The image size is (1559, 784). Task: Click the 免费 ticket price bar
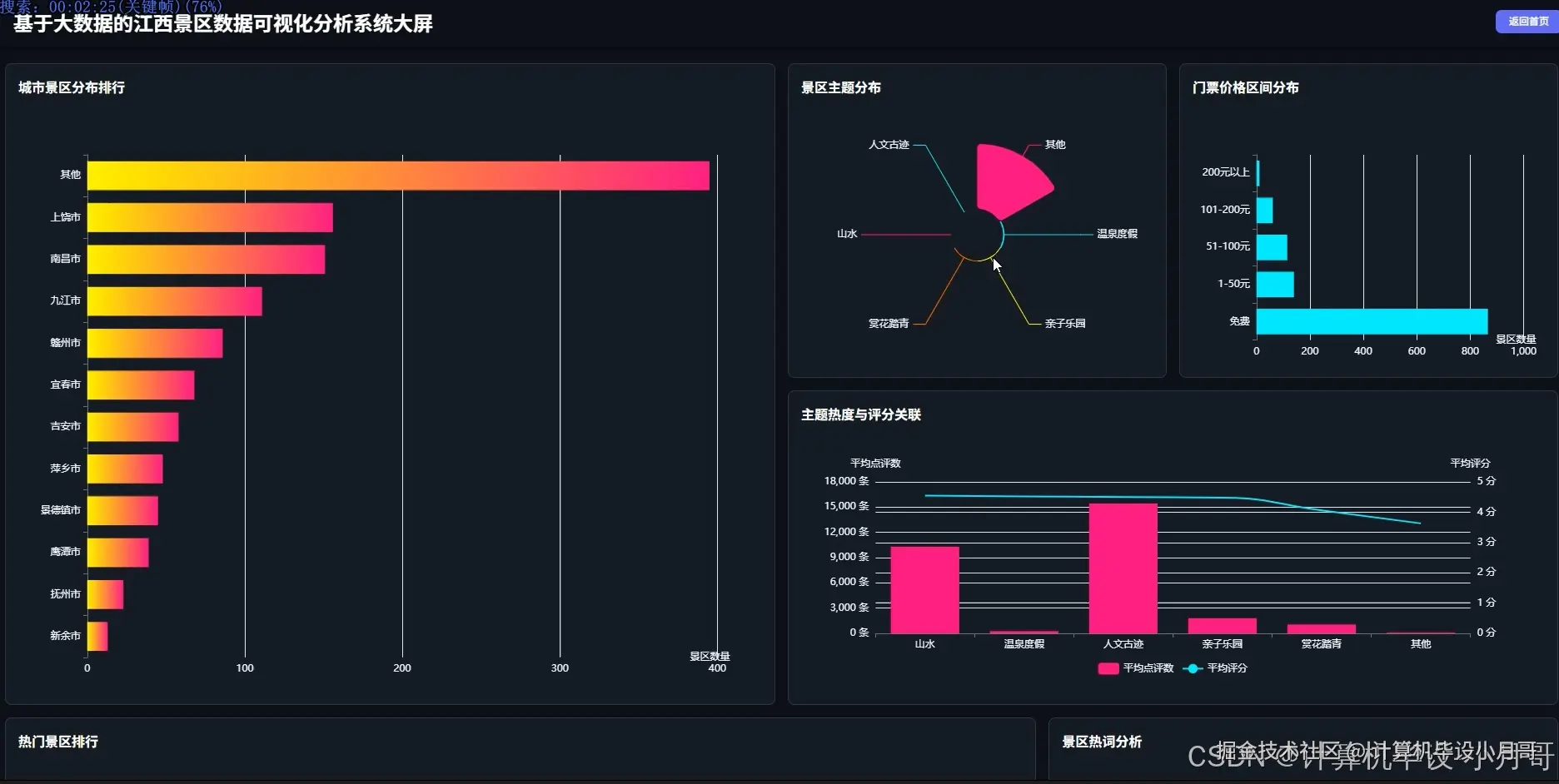pos(1372,321)
